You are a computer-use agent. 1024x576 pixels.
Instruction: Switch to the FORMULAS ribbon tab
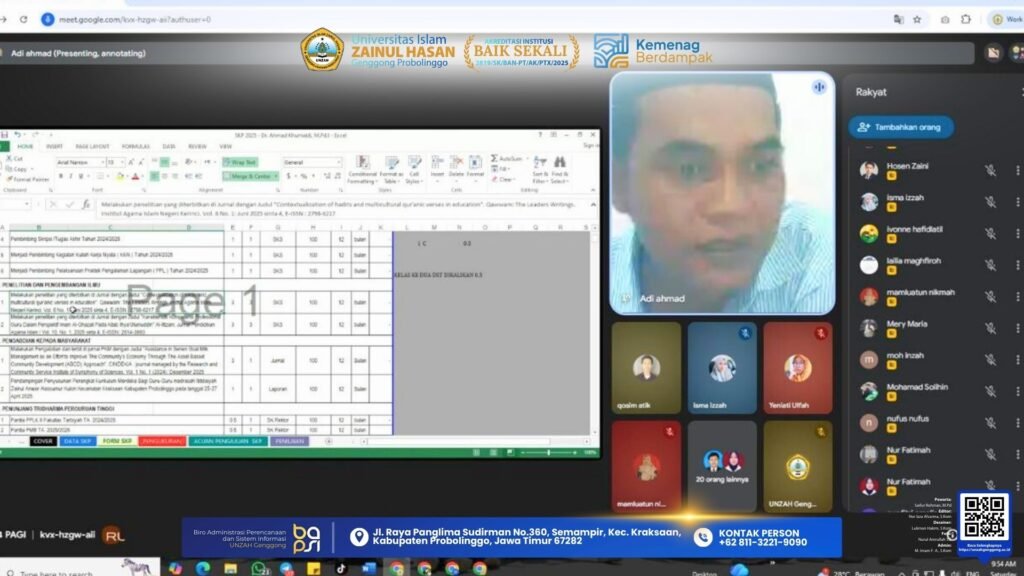coord(134,146)
